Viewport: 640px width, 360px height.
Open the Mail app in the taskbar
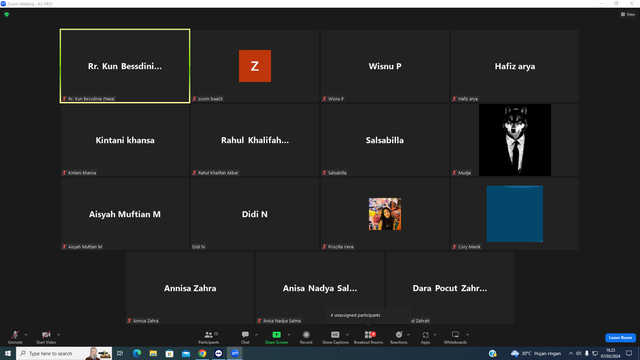[x=186, y=353]
